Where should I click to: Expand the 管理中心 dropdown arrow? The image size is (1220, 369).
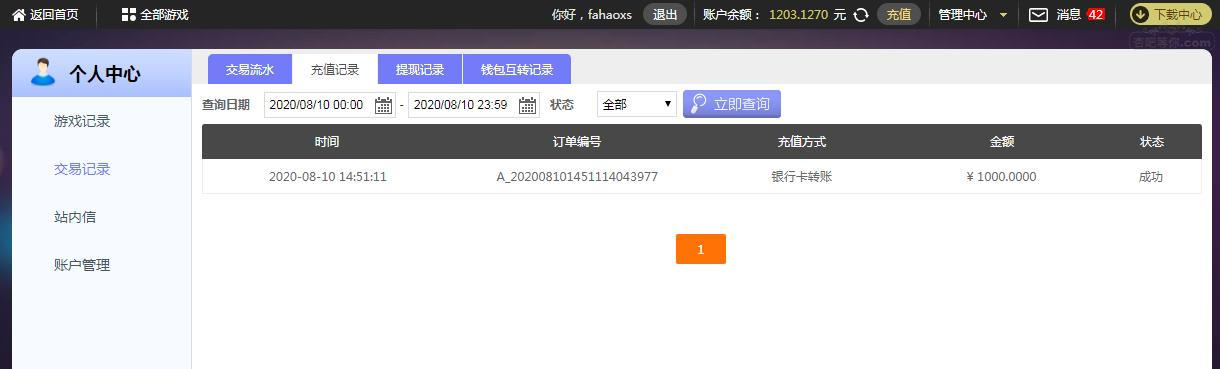tap(1003, 15)
